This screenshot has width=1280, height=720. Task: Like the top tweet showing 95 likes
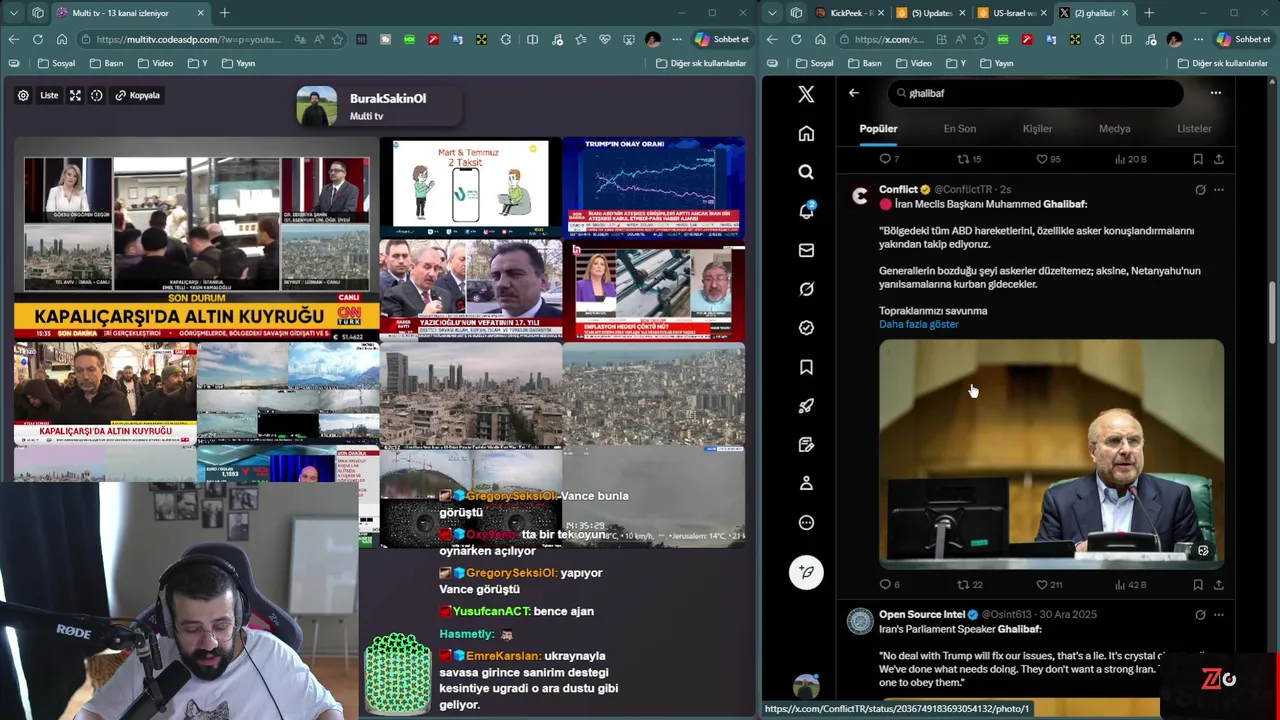click(x=1048, y=159)
